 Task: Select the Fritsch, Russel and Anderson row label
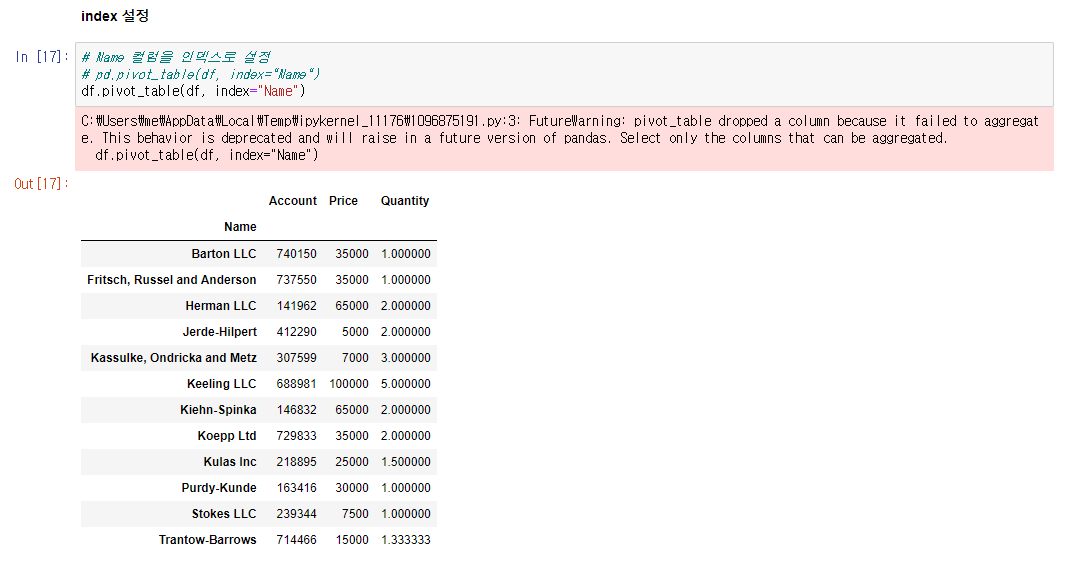pyautogui.click(x=172, y=279)
